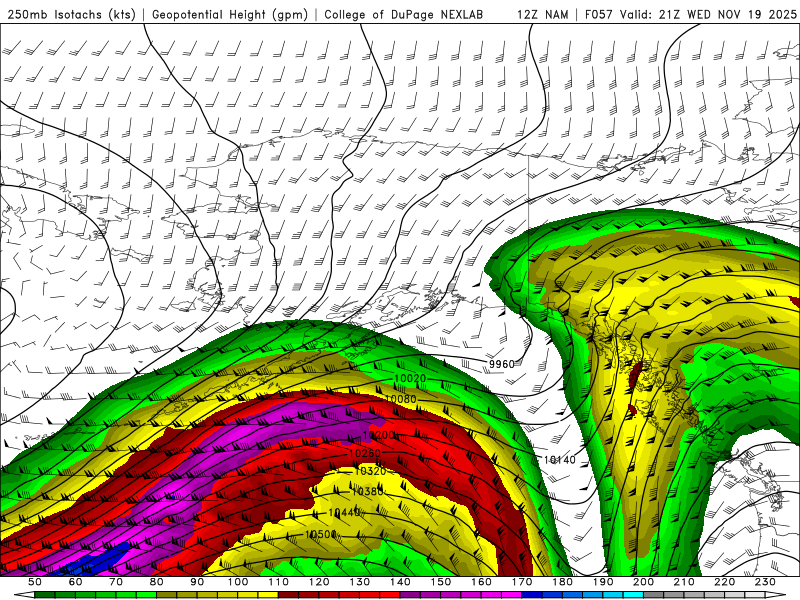This screenshot has height=600, width=800.
Task: Click the 170 value on the color scale
Action: [x=522, y=582]
